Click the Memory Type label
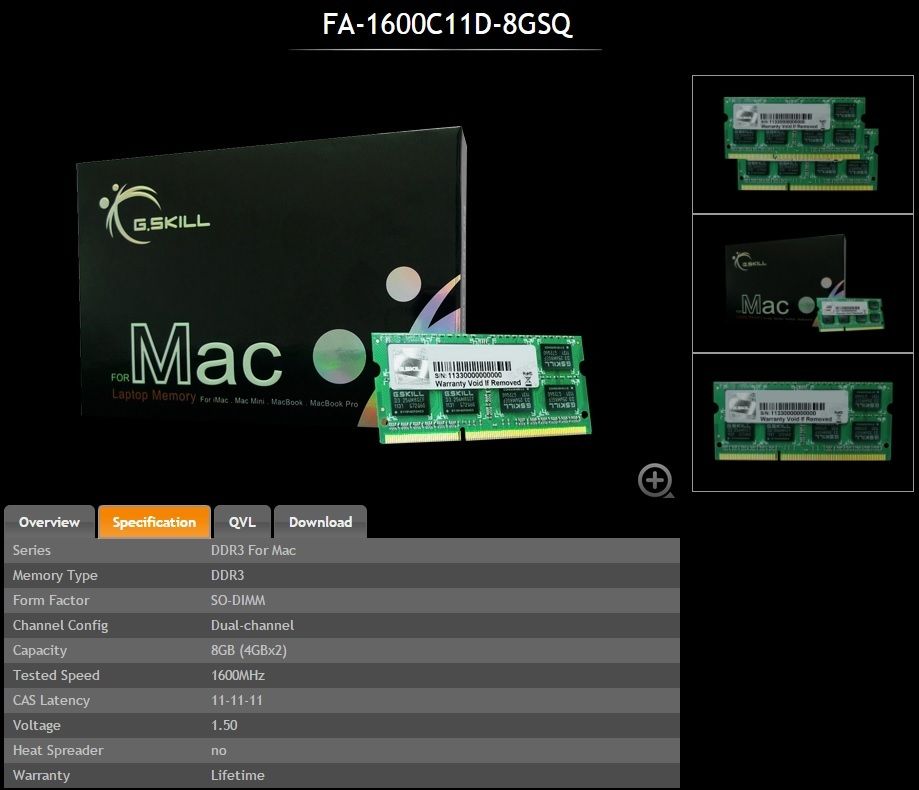The width and height of the screenshot is (919, 790). coord(55,576)
